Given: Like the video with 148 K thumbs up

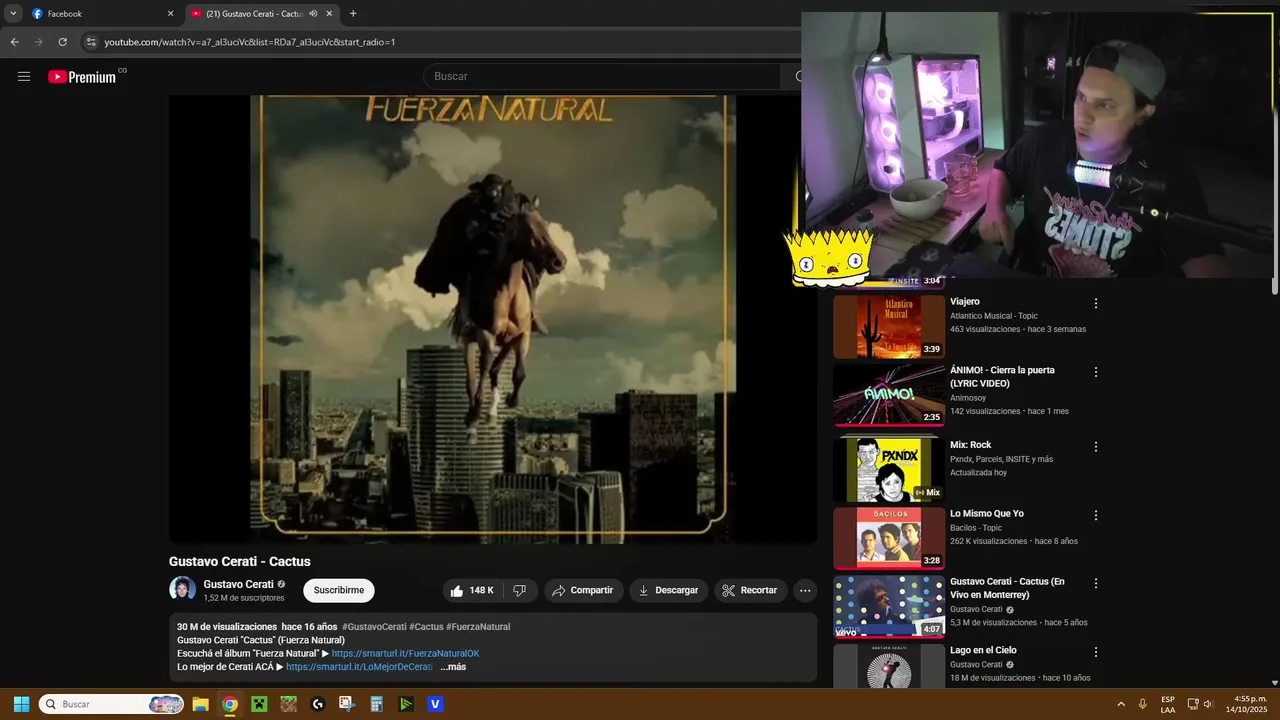Looking at the screenshot, I should point(471,591).
